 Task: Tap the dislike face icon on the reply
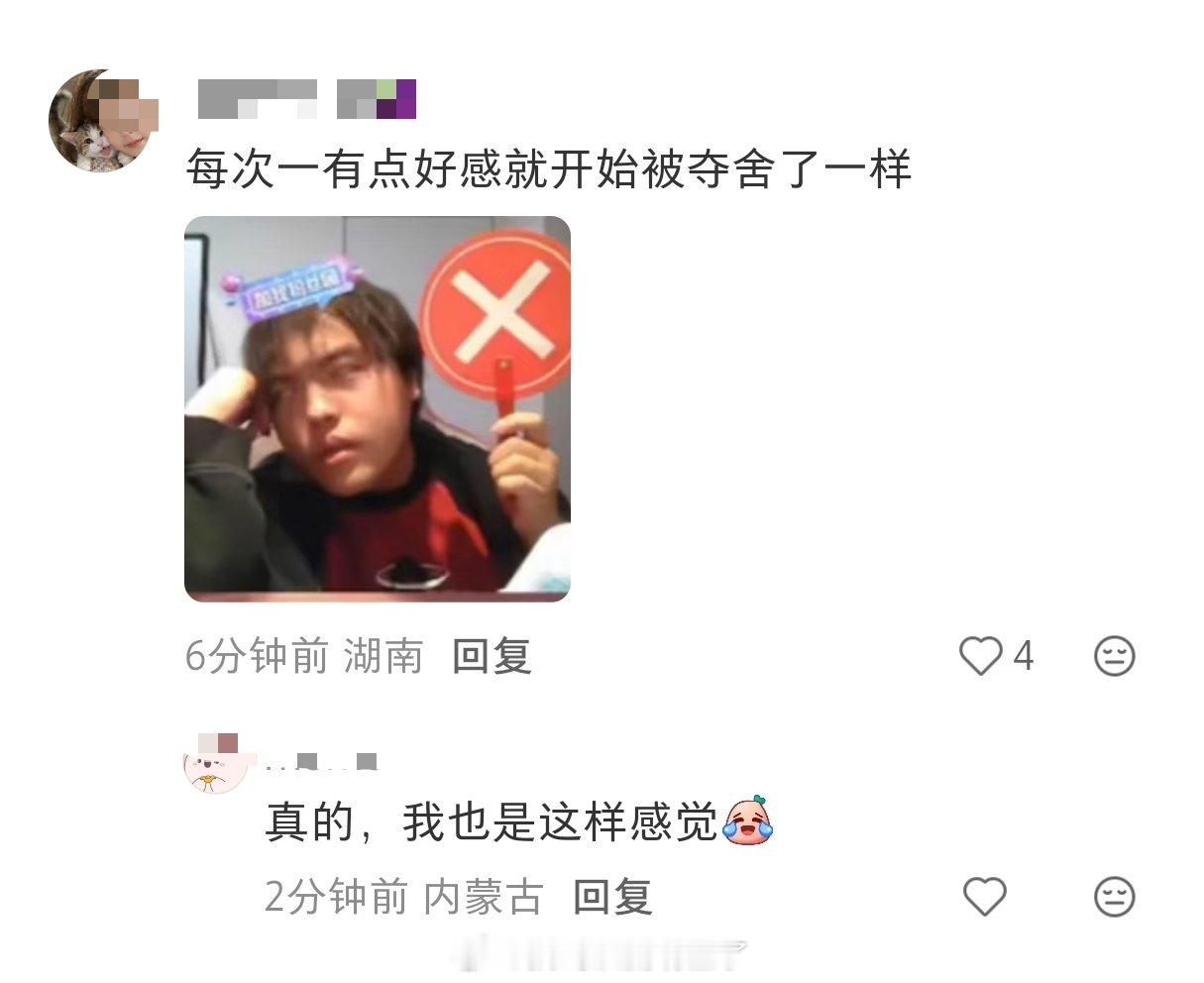1114,897
